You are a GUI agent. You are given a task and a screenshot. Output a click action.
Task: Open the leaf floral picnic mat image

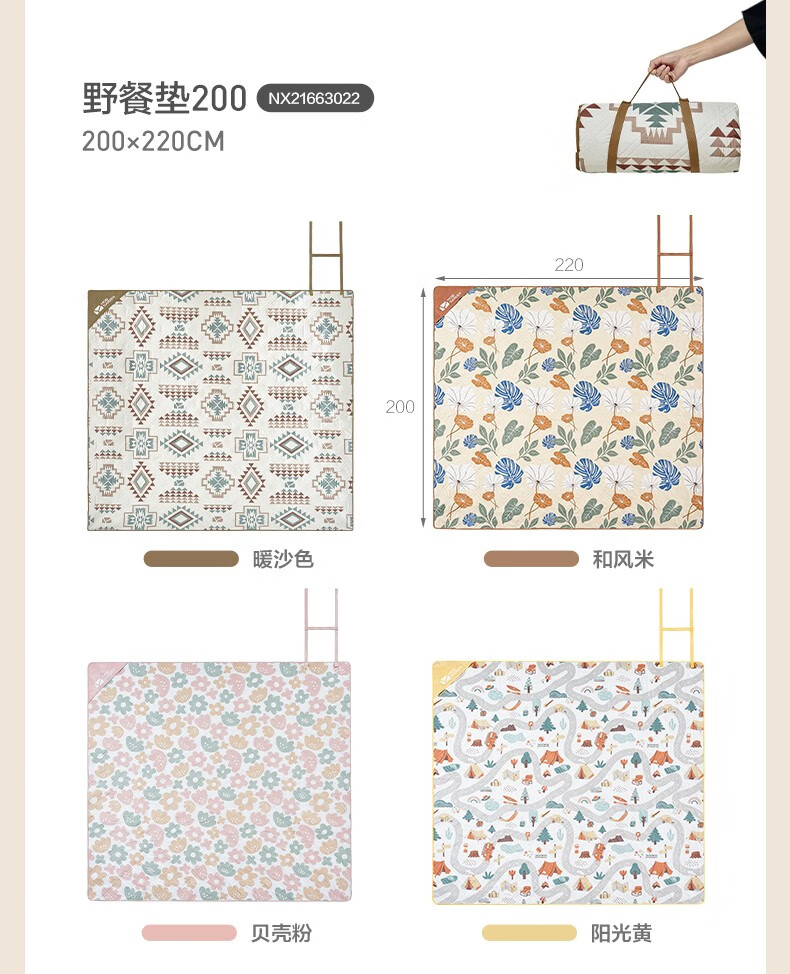pos(568,407)
